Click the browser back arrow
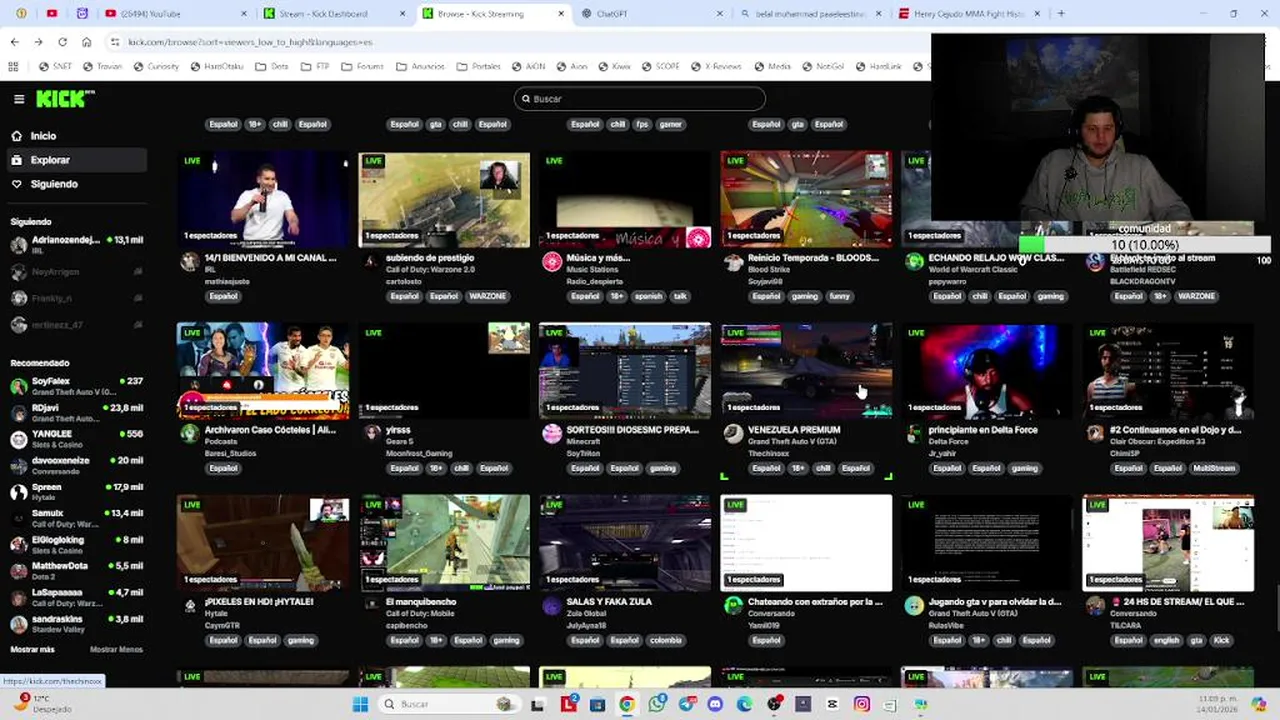Image resolution: width=1280 pixels, height=720 pixels. pos(14,42)
